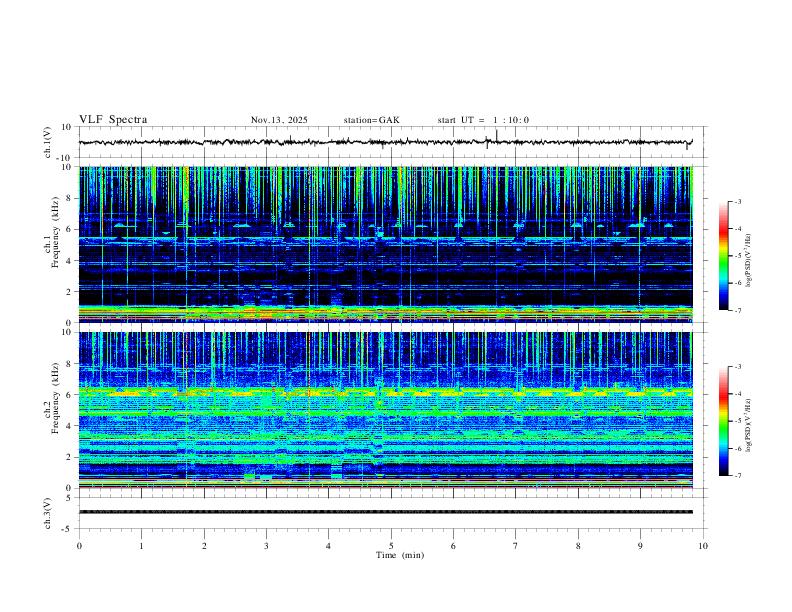Click the "VLF Spectra" plot title
Screen dimensions: 792x612
click(113, 120)
